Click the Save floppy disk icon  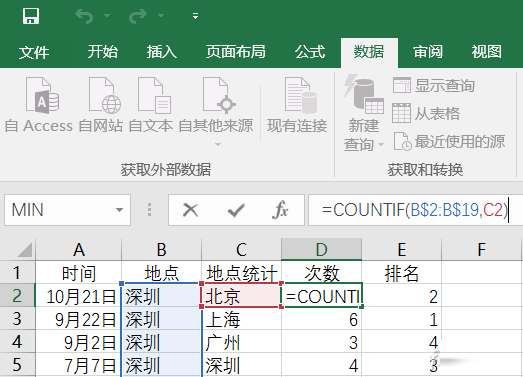(31, 16)
